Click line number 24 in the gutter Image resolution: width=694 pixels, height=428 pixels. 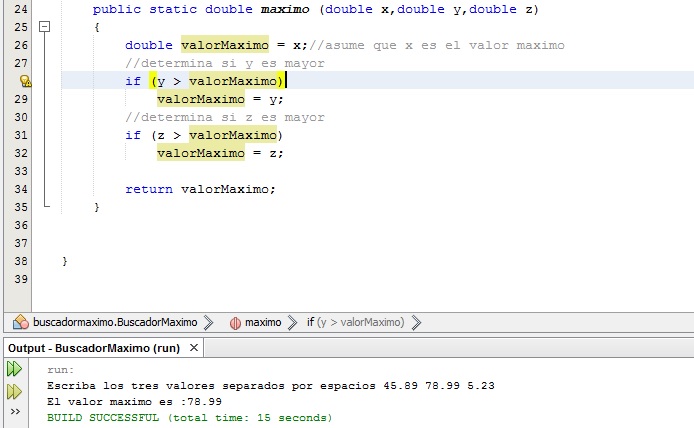pyautogui.click(x=22, y=9)
